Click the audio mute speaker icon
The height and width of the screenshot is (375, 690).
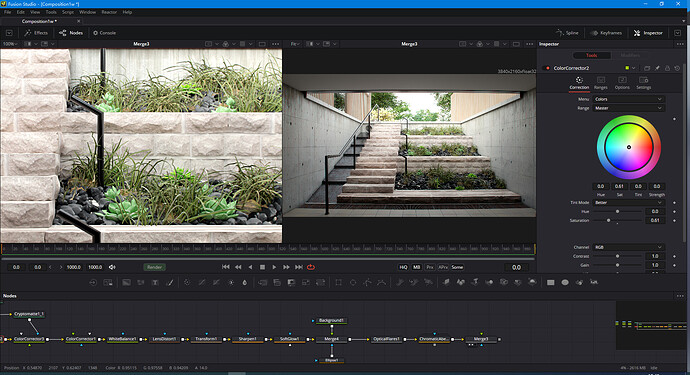[x=112, y=267]
